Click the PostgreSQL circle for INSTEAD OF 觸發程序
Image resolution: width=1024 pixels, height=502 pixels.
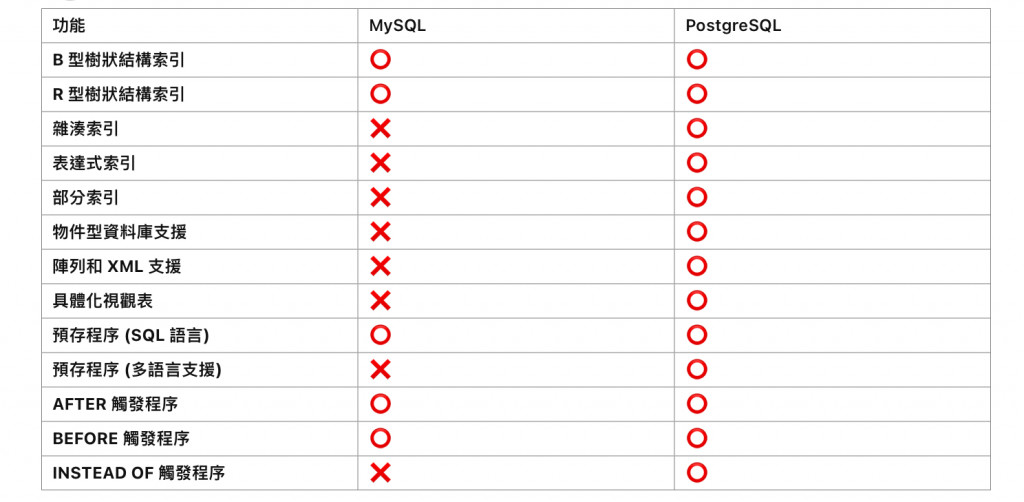pyautogui.click(x=697, y=473)
